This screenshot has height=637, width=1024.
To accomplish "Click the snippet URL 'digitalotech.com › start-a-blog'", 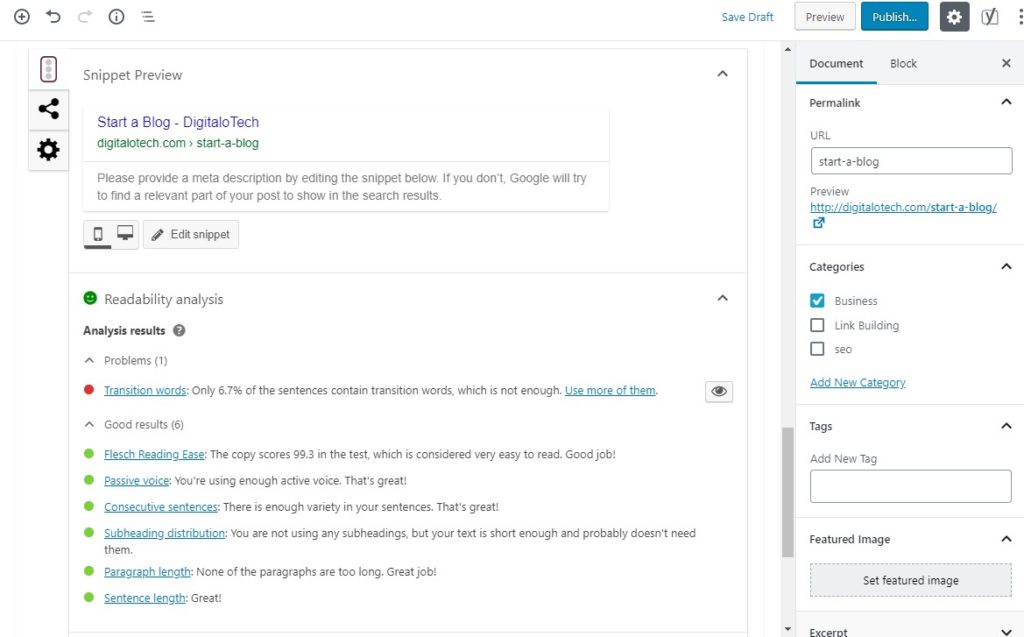I will 178,143.
